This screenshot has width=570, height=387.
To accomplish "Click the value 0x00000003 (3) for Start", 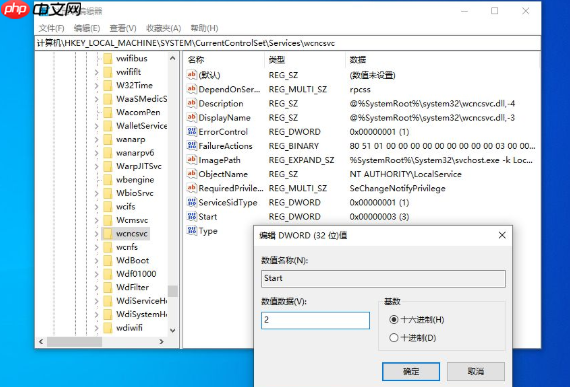I will coord(379,217).
